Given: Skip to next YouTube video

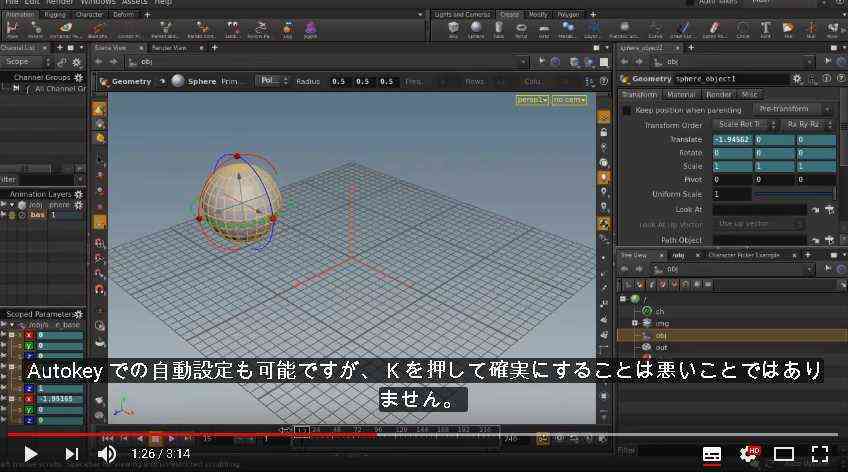Looking at the screenshot, I should 71,454.
